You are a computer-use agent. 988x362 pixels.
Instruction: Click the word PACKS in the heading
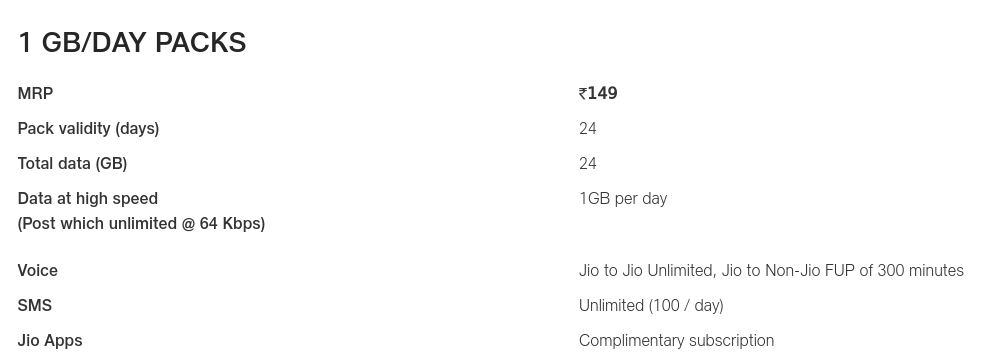point(200,43)
